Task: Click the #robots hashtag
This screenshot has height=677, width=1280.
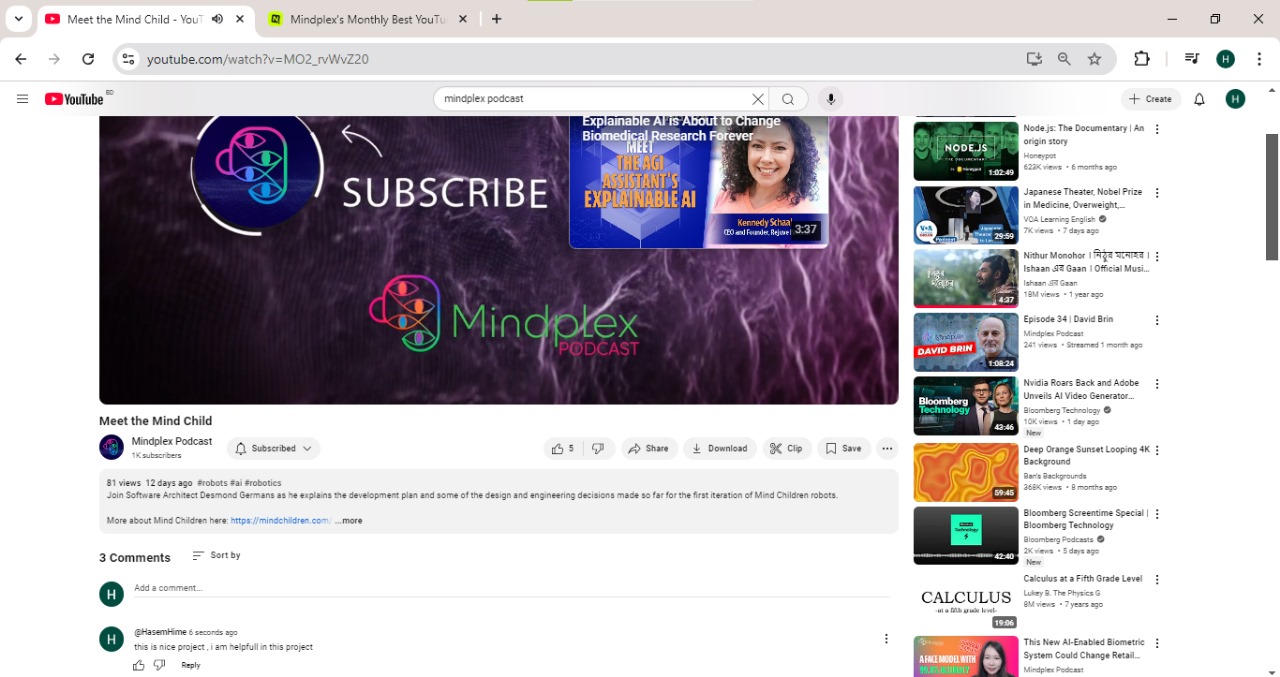Action: point(211,483)
